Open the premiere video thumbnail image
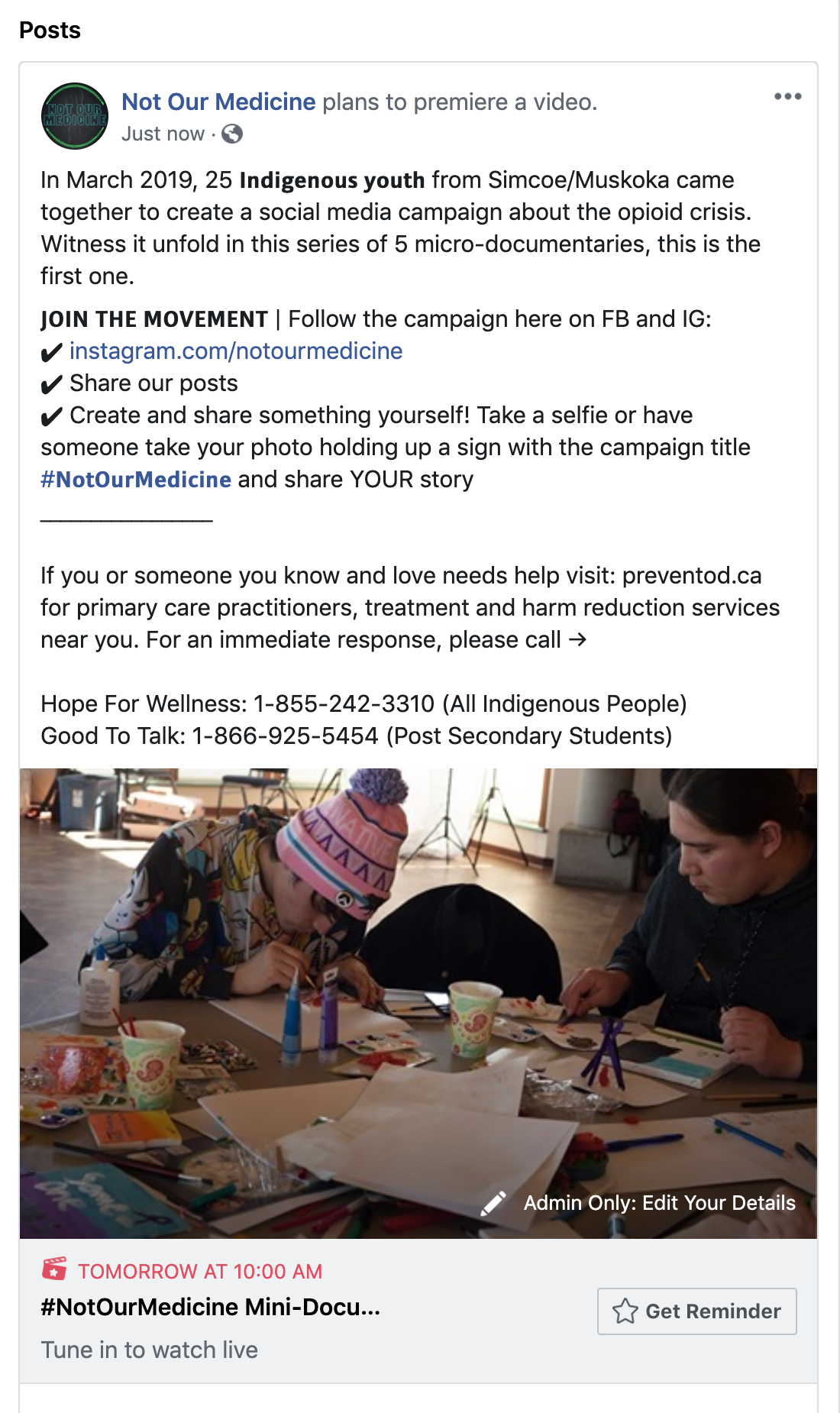The width and height of the screenshot is (840, 1413). 418,1003
